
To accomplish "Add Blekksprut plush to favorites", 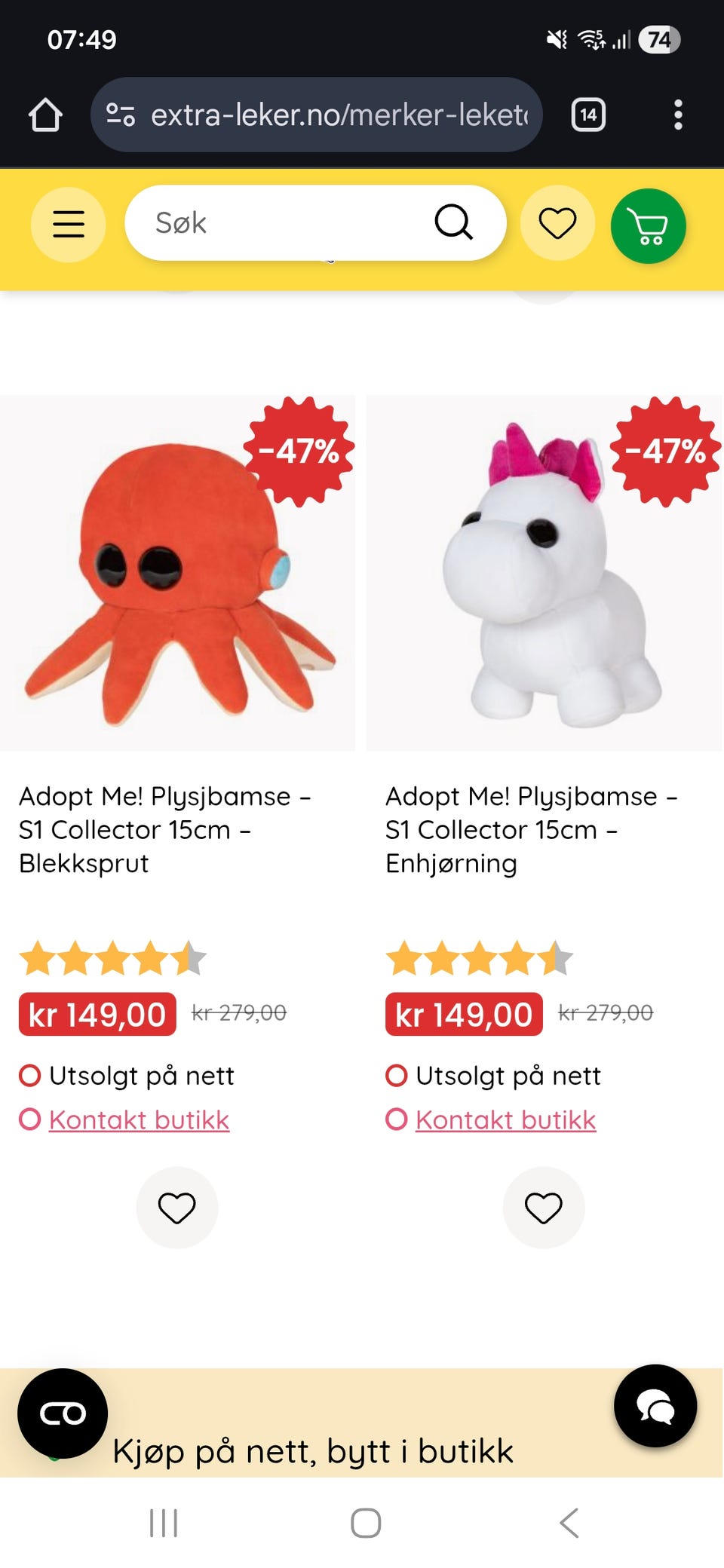I will (x=176, y=1208).
